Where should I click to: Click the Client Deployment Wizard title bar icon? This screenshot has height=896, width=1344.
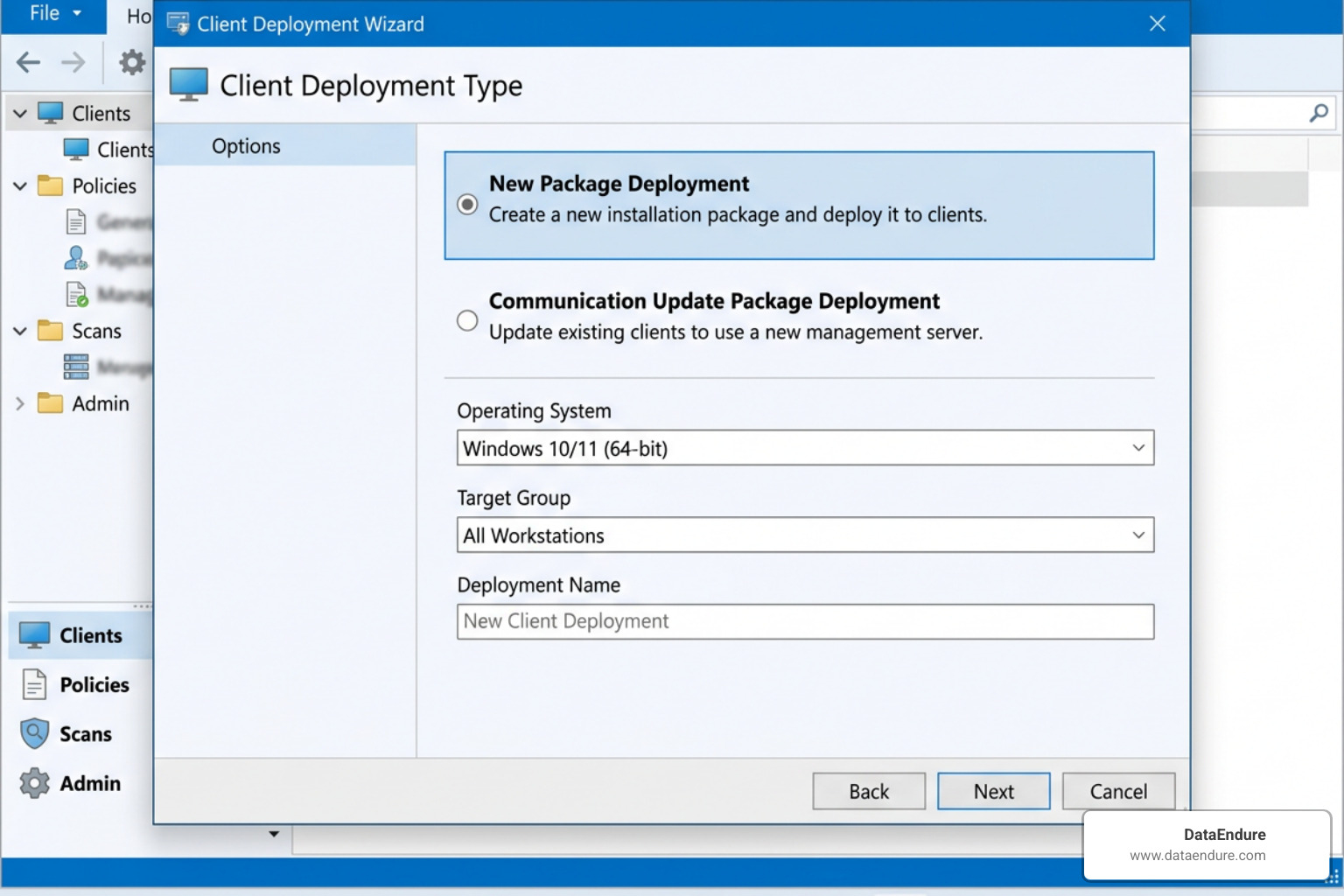point(178,24)
